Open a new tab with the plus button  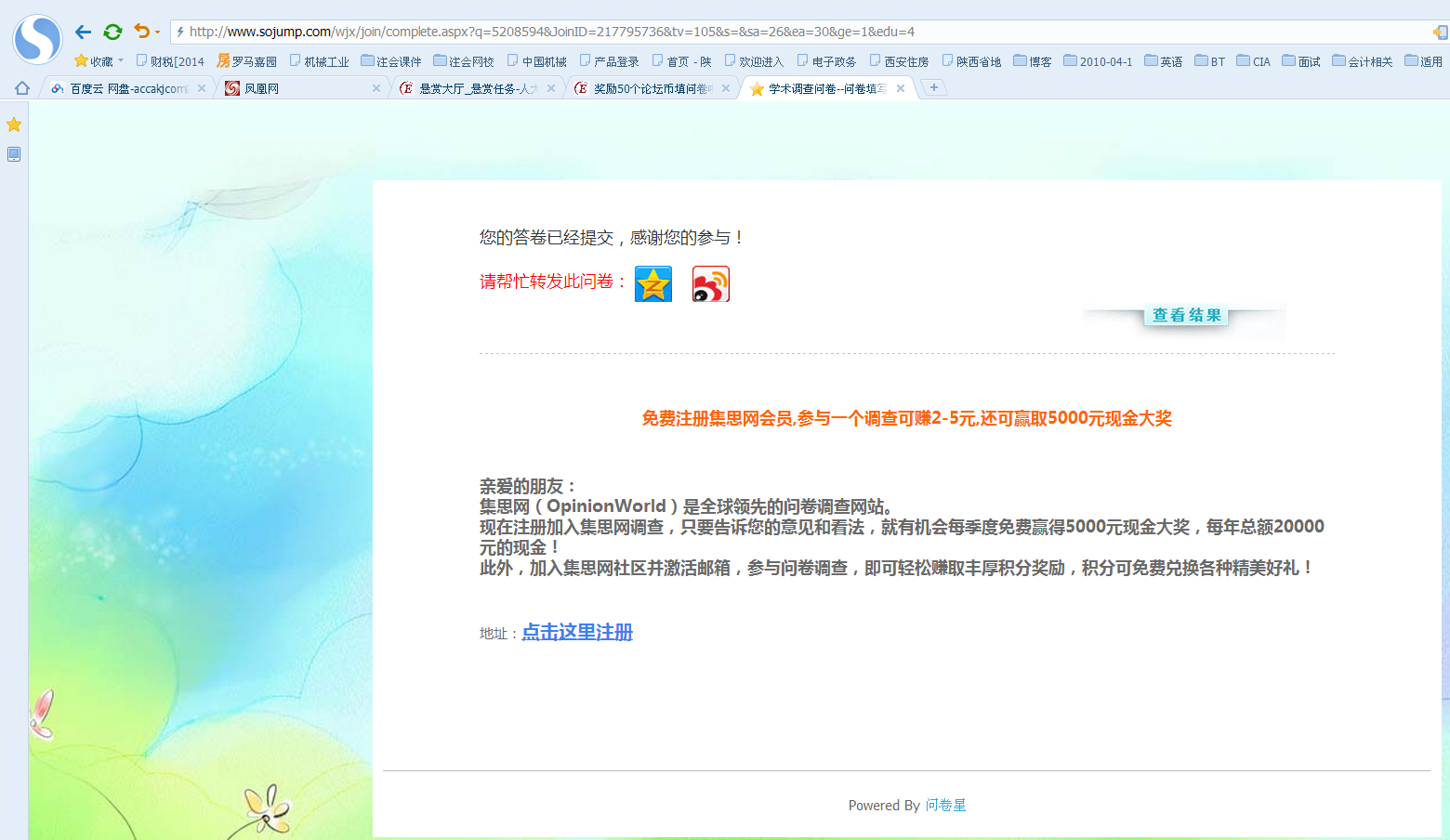point(934,87)
